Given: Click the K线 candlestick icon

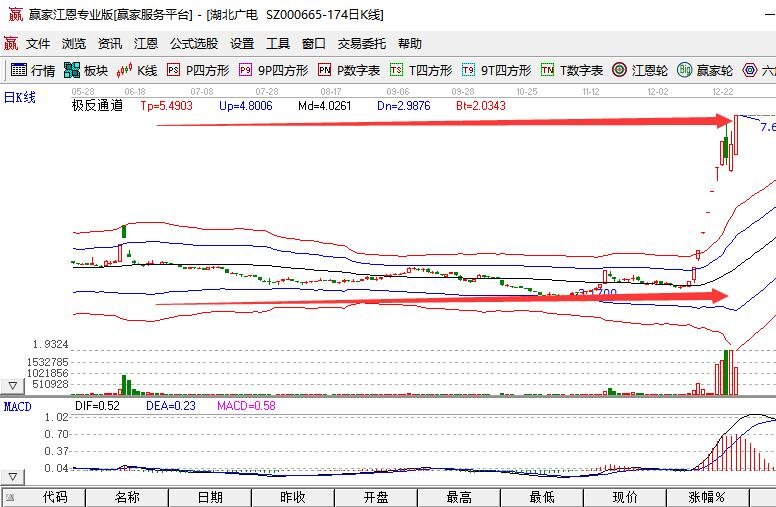Looking at the screenshot, I should (124, 70).
